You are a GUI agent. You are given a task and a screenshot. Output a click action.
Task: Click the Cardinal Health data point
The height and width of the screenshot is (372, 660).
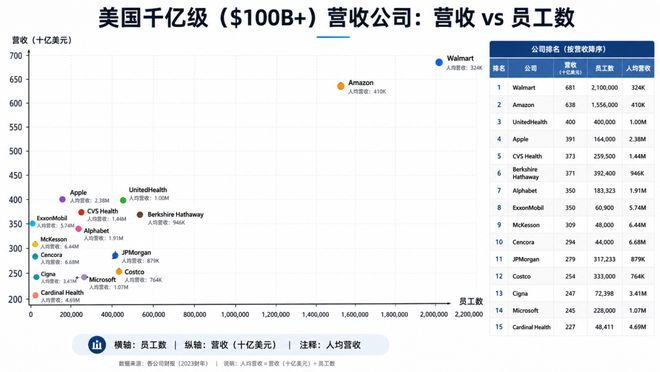(35, 295)
